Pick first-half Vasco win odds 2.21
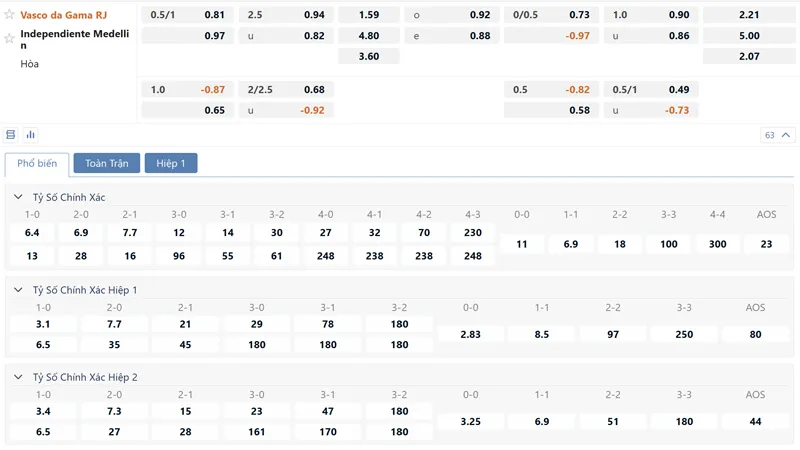The image size is (800, 450). point(749,15)
